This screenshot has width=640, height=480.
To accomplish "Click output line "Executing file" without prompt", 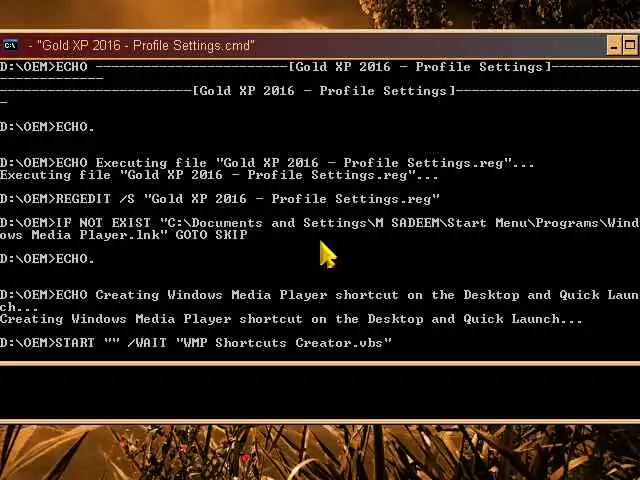I will click(219, 175).
